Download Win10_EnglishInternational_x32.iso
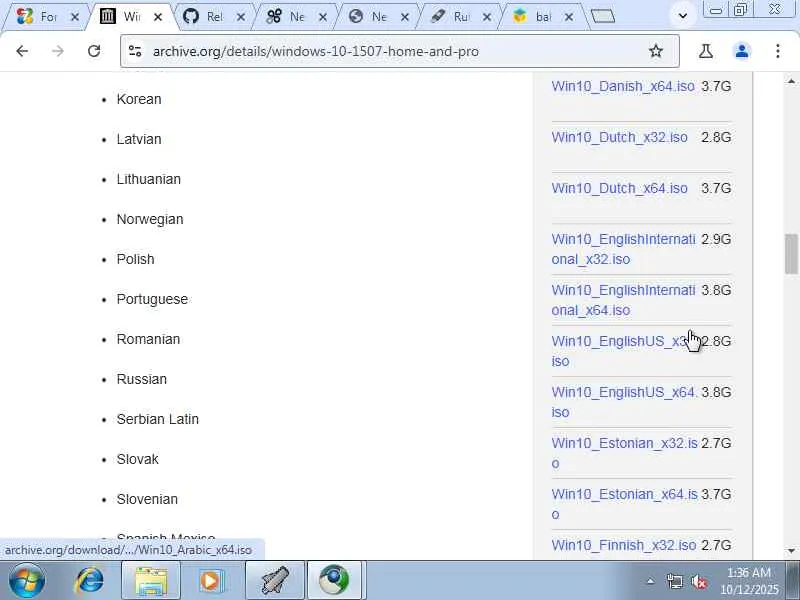Image resolution: width=800 pixels, height=600 pixels. pos(623,249)
